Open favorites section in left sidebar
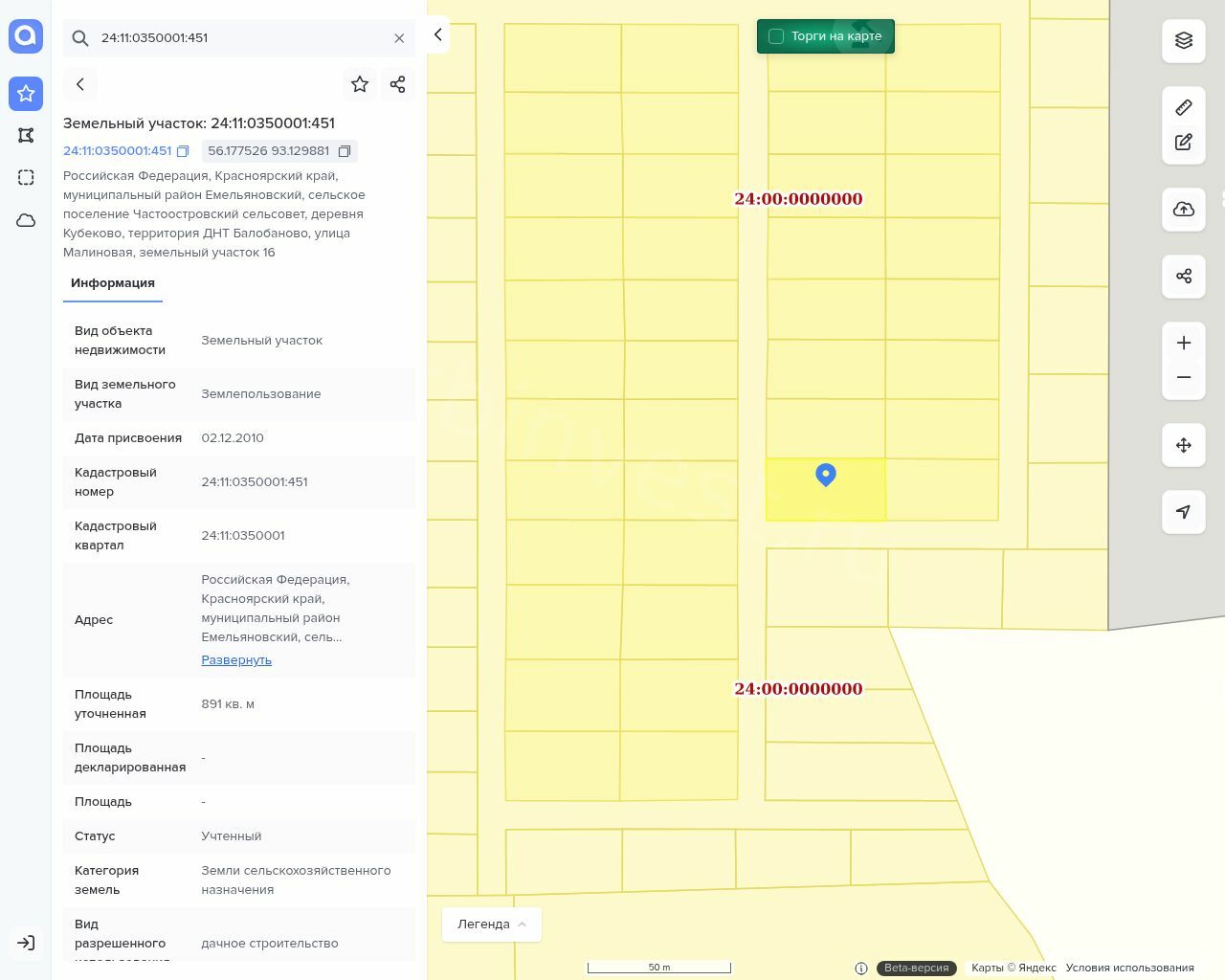This screenshot has height=980, width=1225. [26, 94]
